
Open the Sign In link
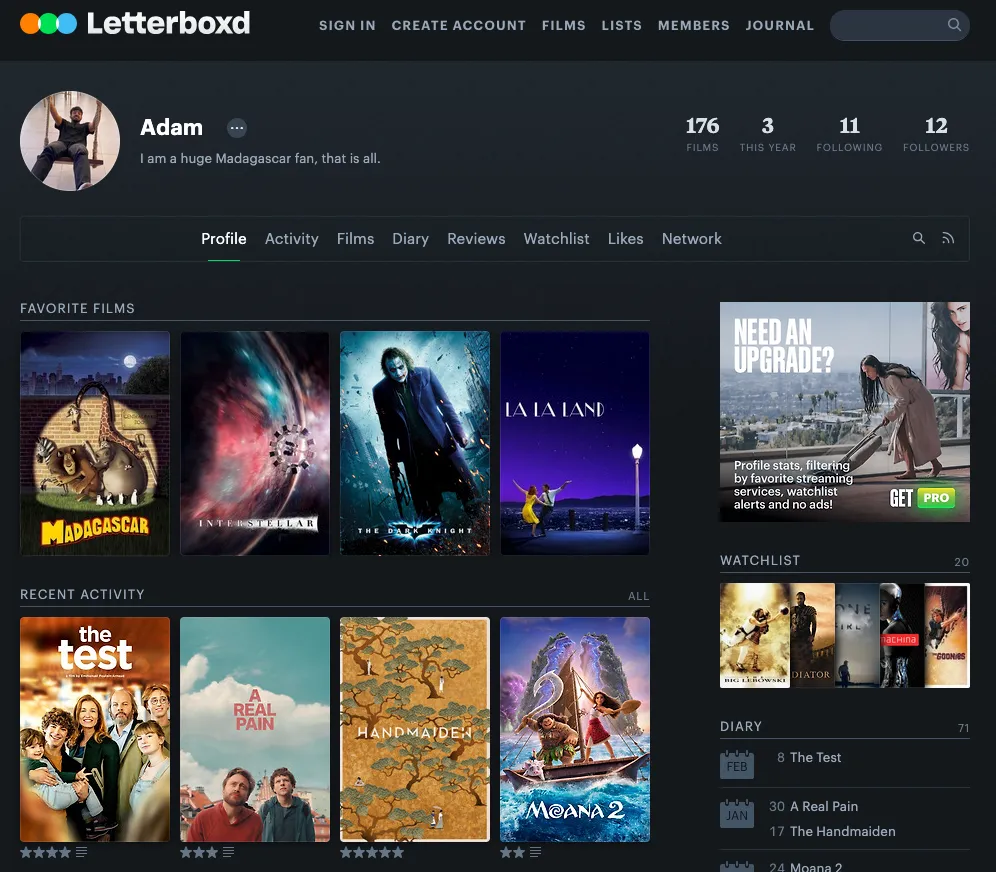(347, 25)
